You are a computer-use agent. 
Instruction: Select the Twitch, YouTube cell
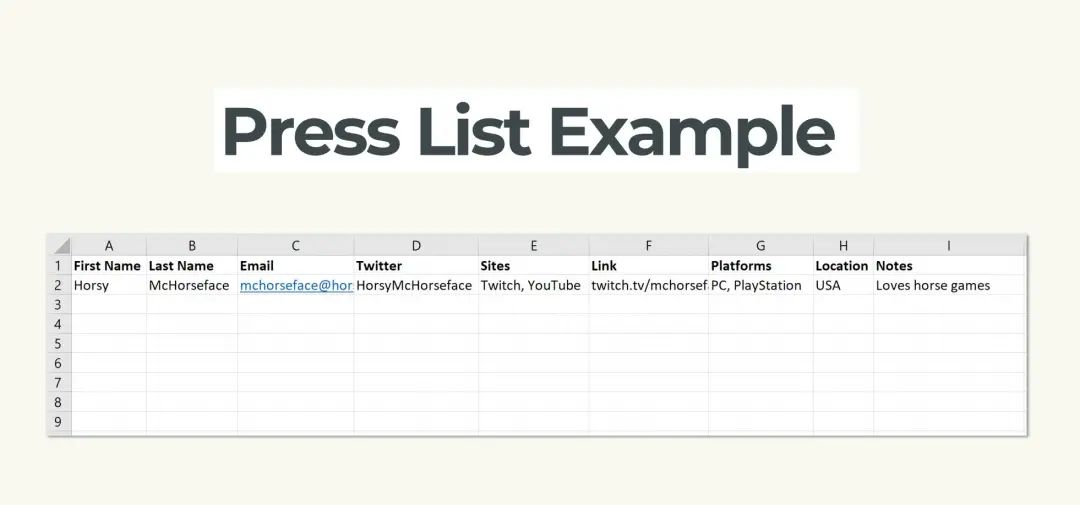(534, 285)
